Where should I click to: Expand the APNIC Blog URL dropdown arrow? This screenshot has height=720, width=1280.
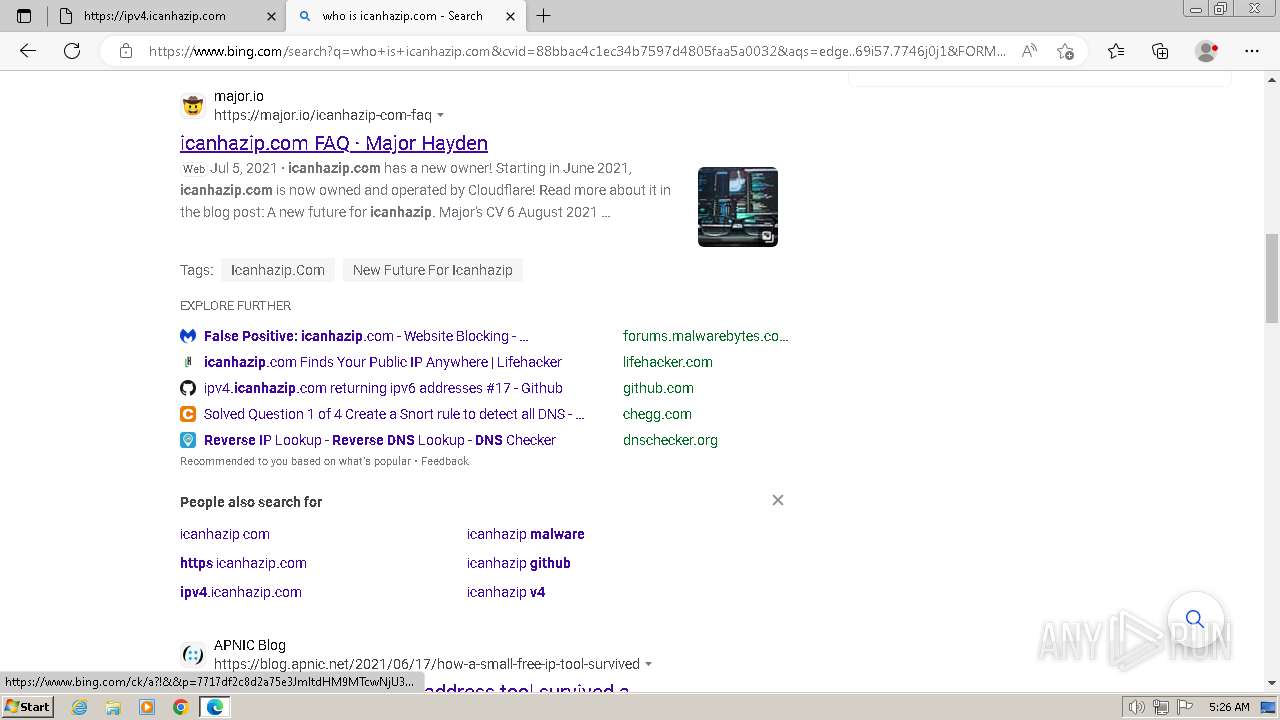tap(648, 664)
